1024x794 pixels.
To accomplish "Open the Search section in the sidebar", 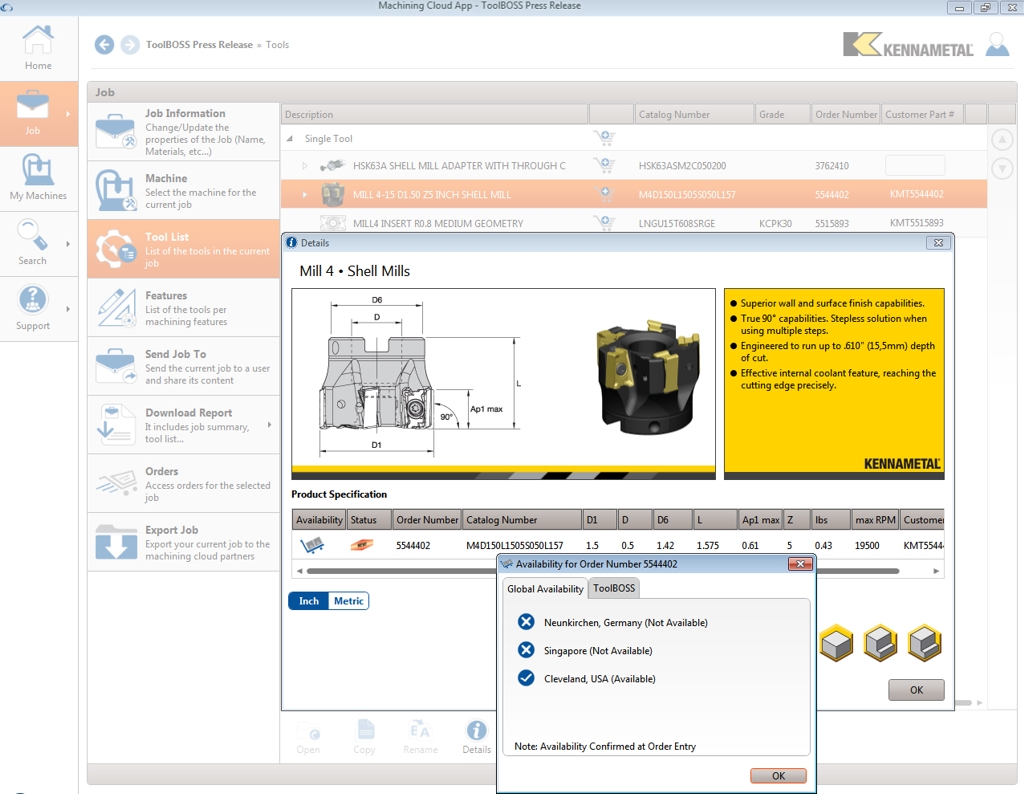I will pyautogui.click(x=32, y=242).
